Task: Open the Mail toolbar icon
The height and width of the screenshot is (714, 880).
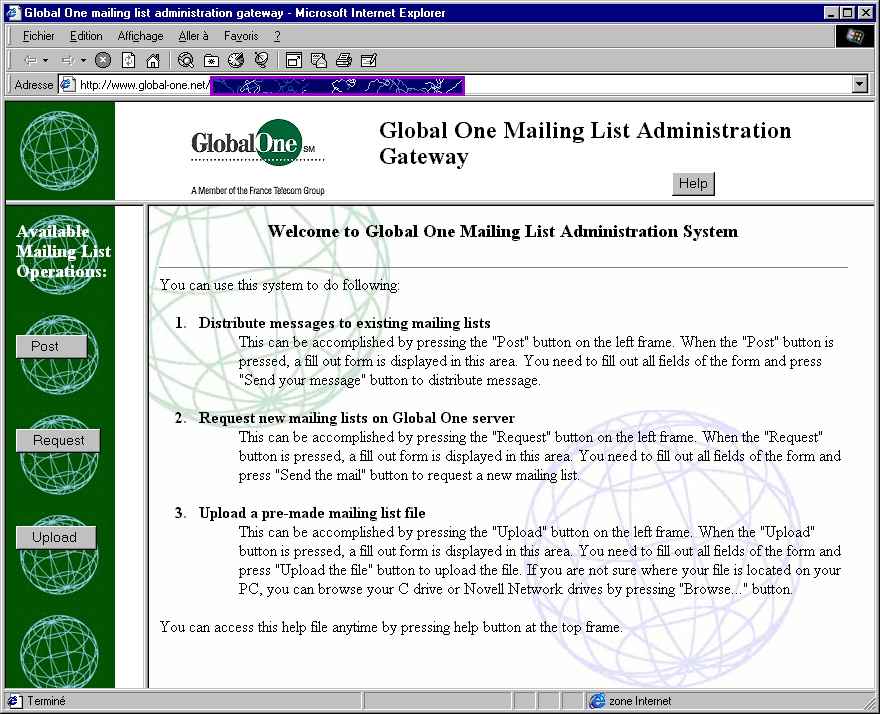Action: [x=319, y=60]
